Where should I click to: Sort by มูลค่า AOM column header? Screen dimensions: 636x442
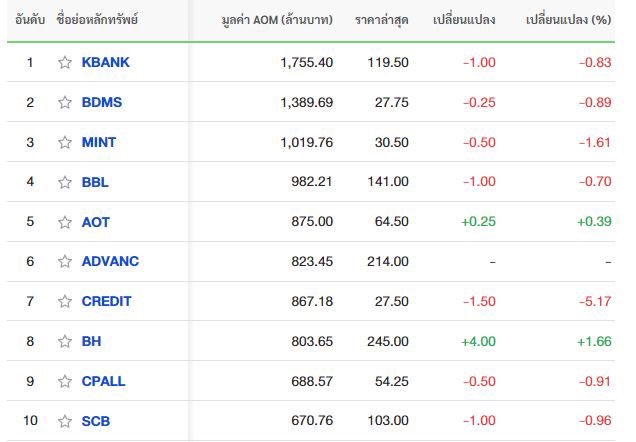click(277, 19)
